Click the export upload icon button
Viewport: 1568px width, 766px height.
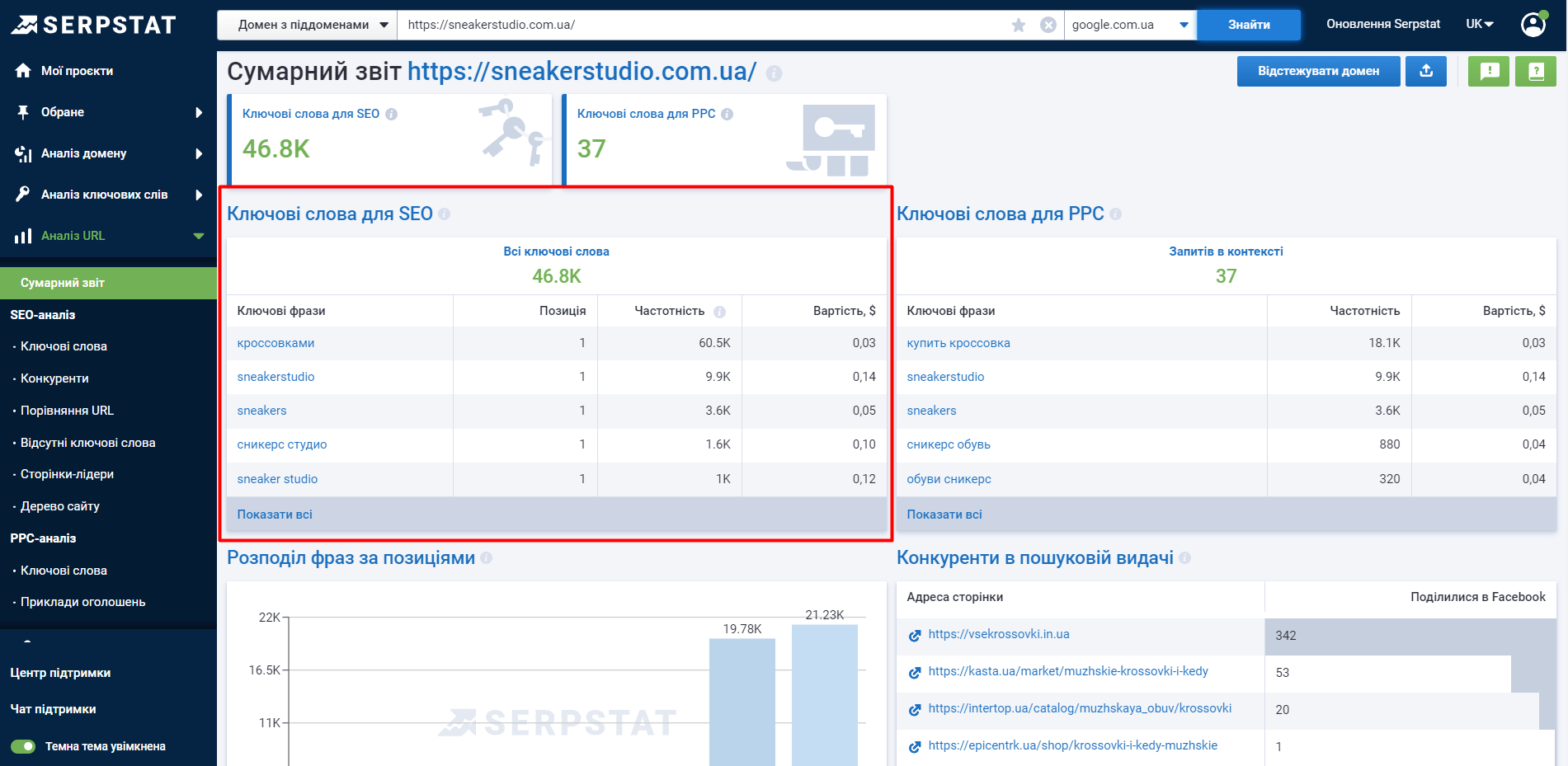pyautogui.click(x=1426, y=71)
